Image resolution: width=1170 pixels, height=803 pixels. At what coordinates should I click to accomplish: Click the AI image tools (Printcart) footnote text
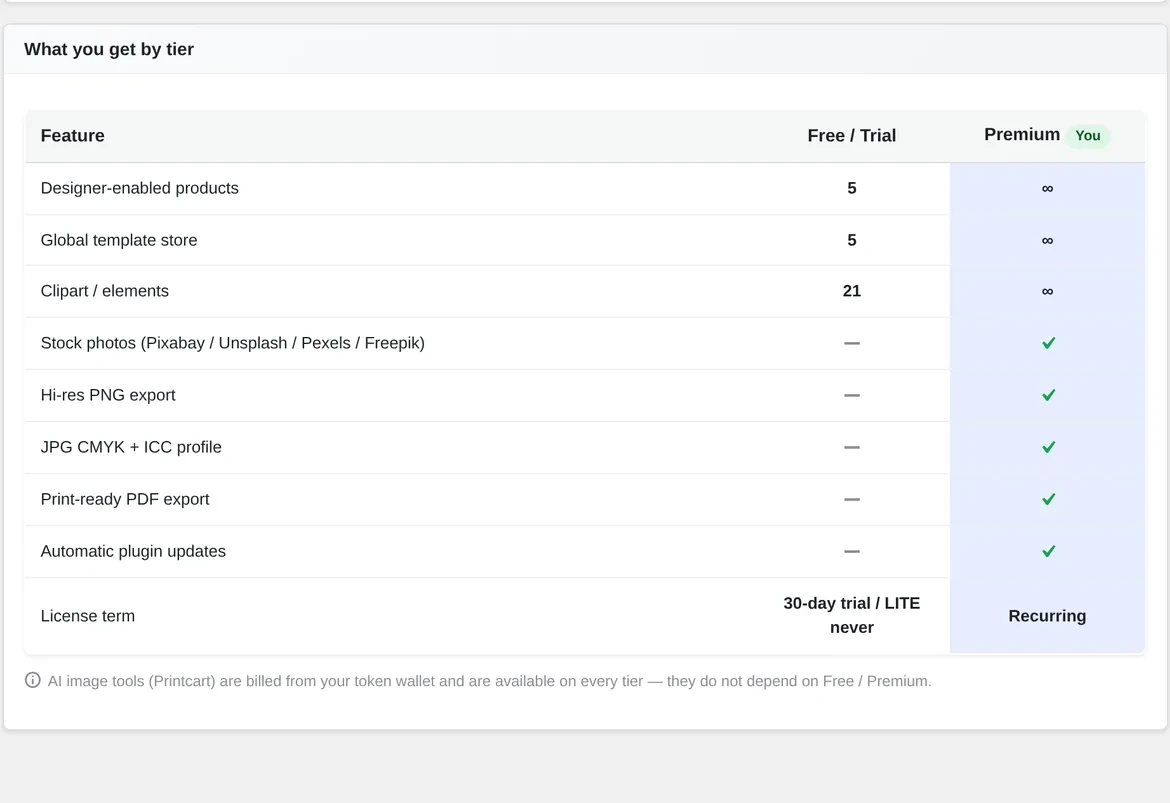click(x=489, y=681)
